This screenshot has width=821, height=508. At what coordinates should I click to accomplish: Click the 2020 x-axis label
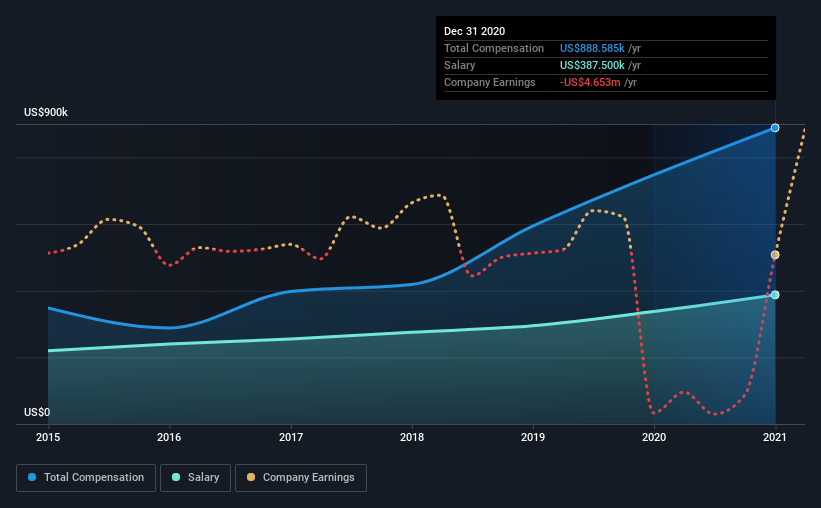(654, 437)
